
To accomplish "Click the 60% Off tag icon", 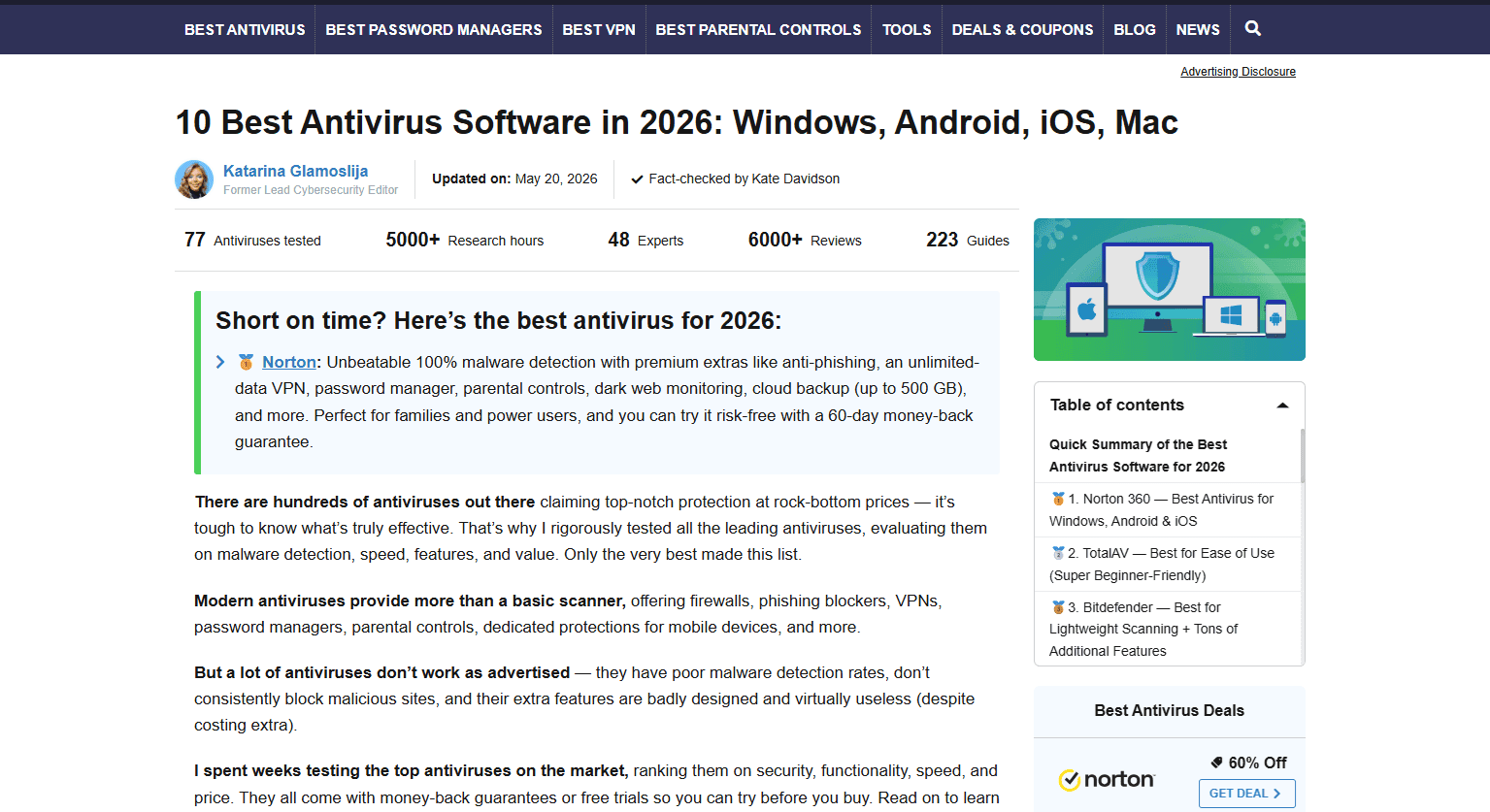I will click(1217, 763).
